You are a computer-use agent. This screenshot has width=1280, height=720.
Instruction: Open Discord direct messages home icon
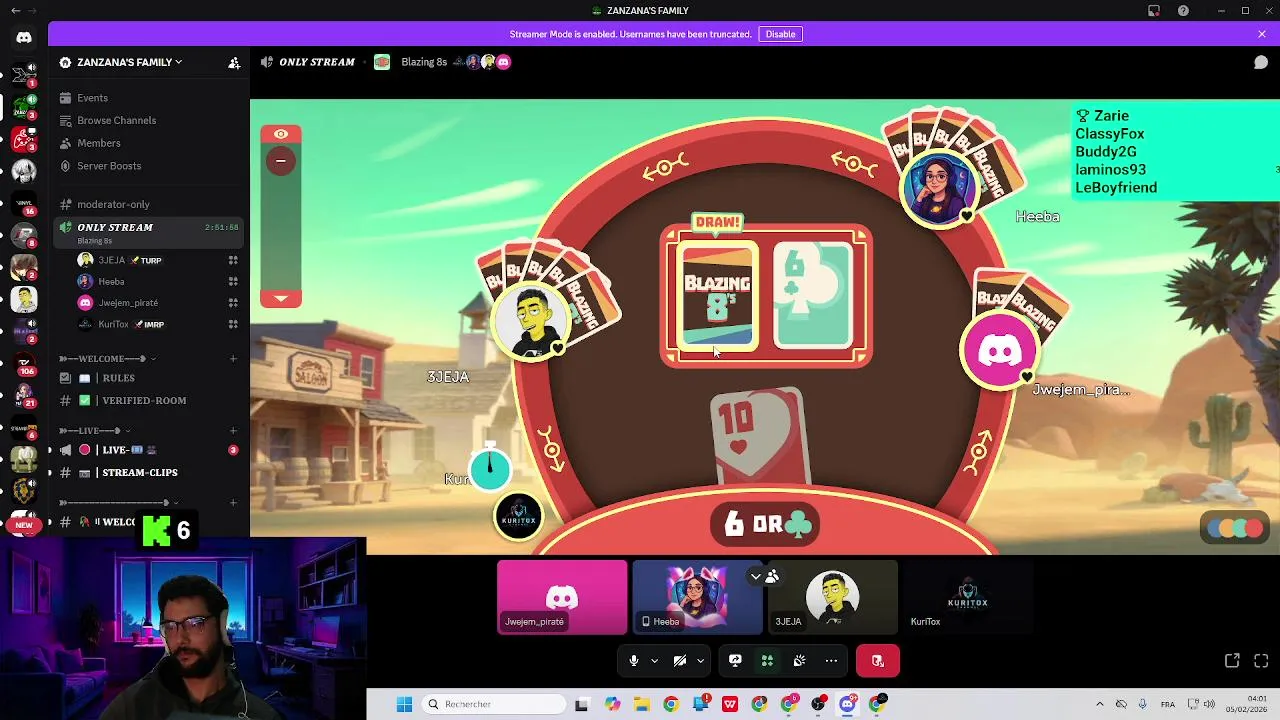[x=24, y=37]
